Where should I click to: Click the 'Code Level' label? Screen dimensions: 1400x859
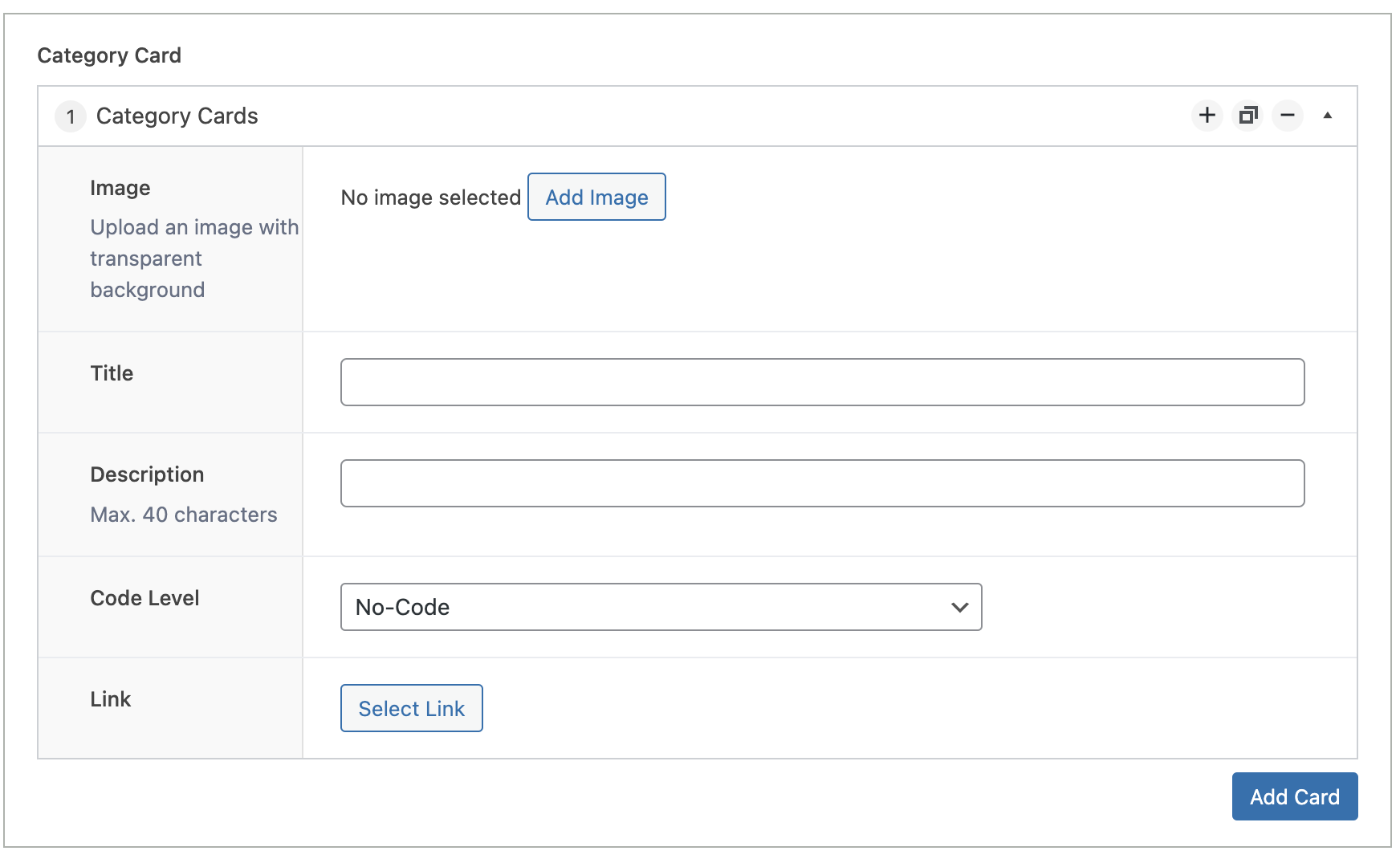(144, 598)
